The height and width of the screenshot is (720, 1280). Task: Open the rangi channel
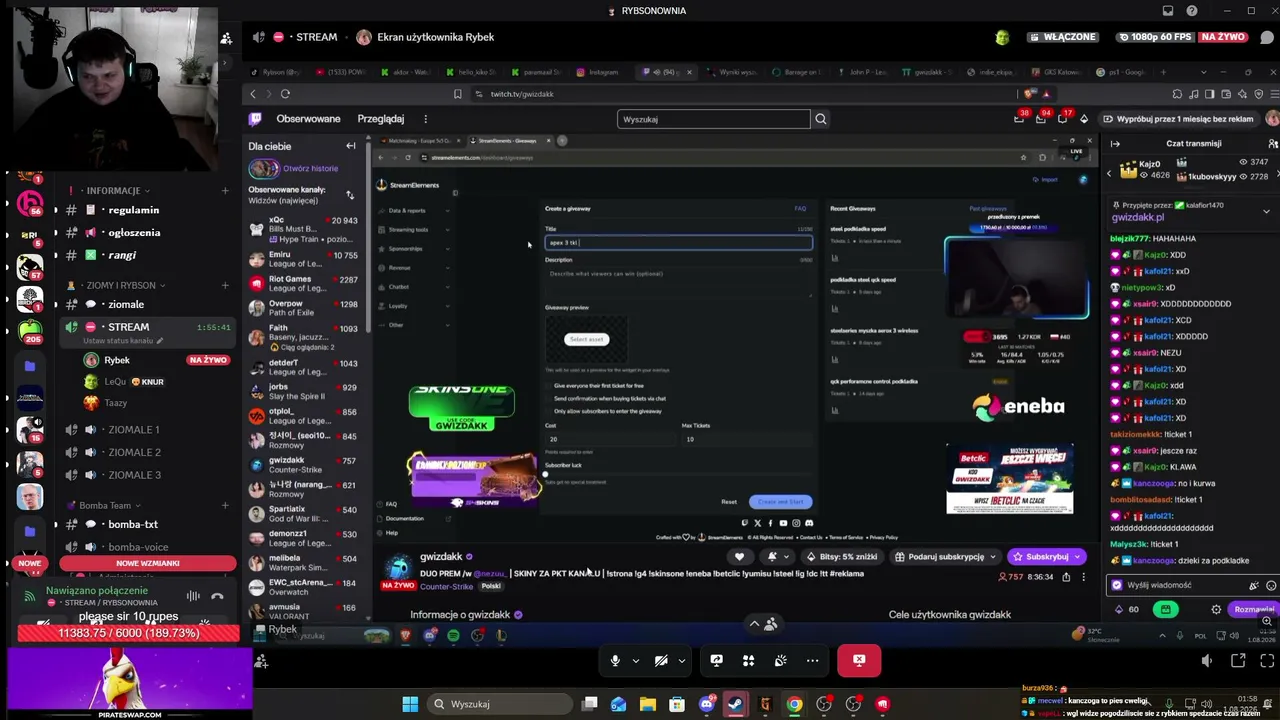122,255
